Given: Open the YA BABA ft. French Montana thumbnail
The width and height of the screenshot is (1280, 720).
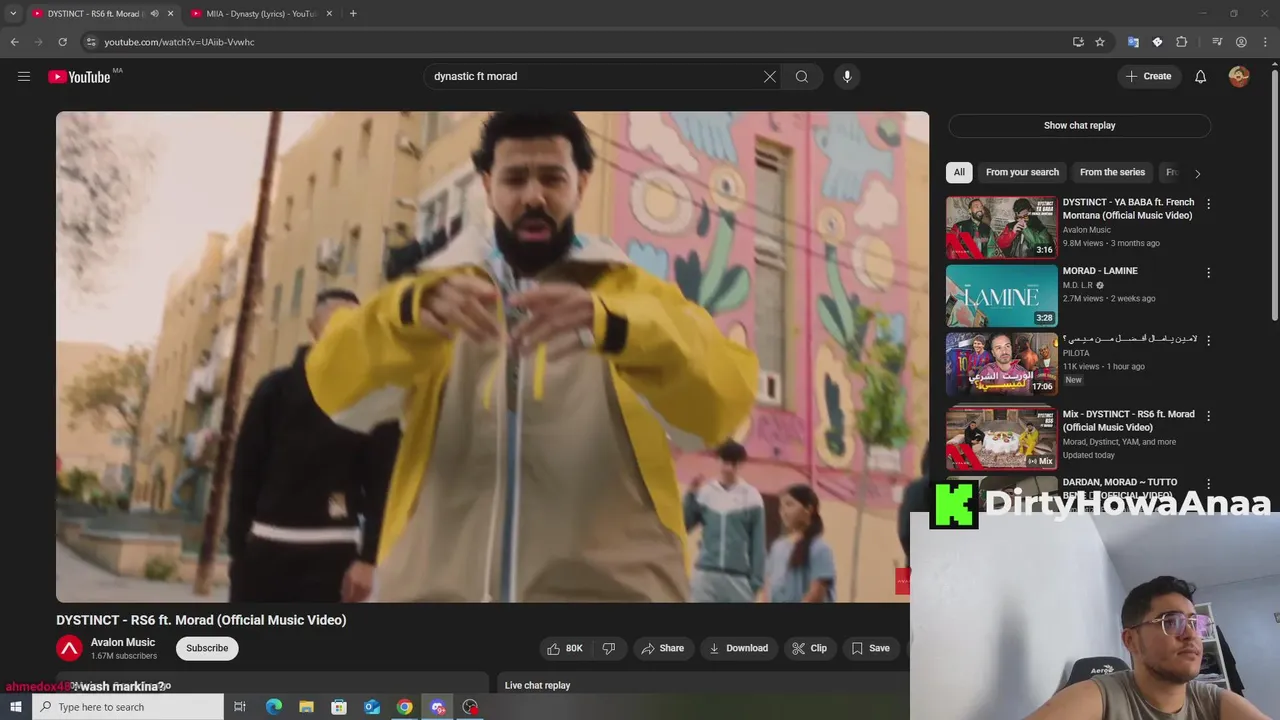Looking at the screenshot, I should (1001, 227).
